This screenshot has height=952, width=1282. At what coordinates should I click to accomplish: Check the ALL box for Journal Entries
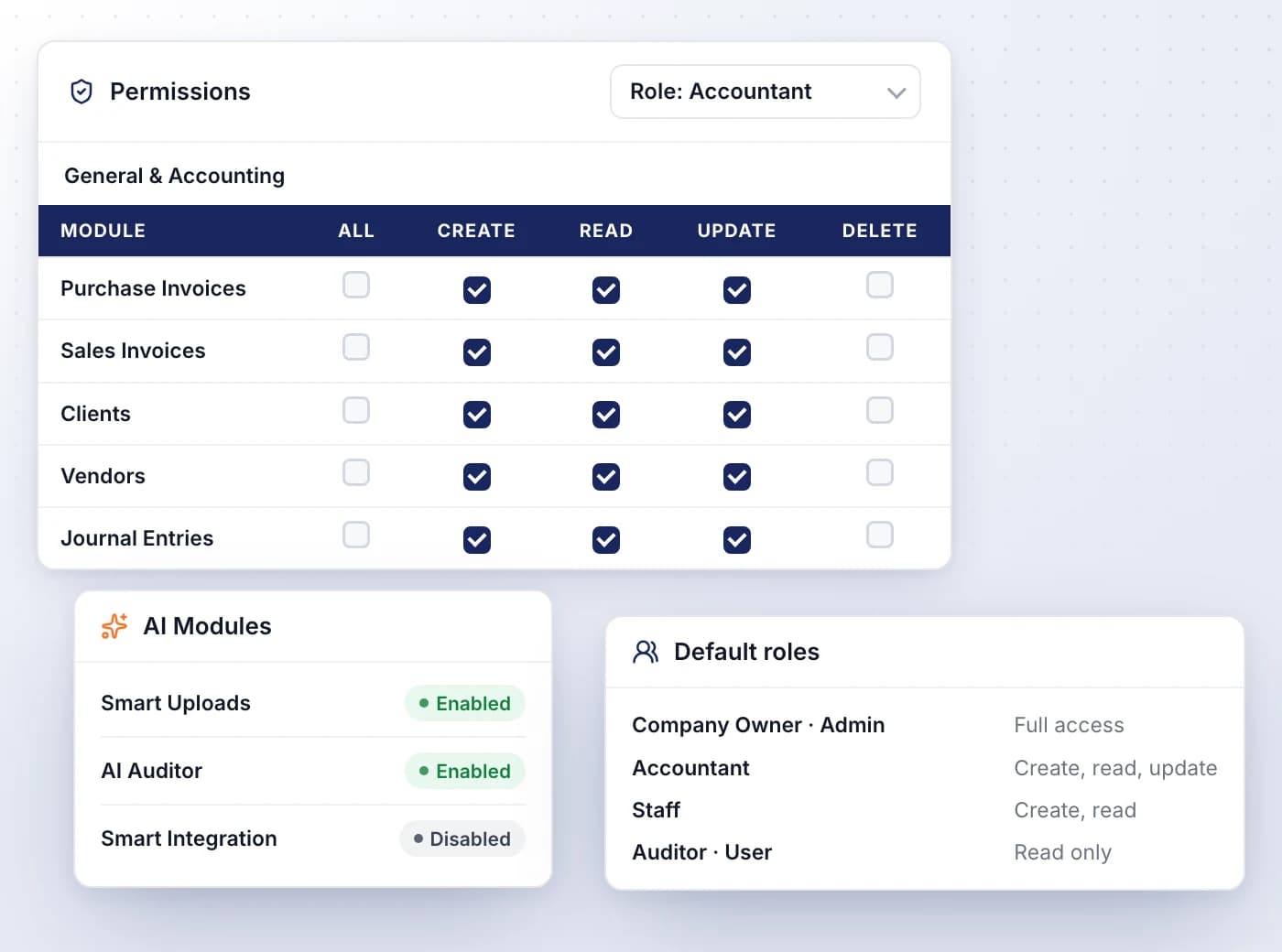tap(356, 535)
